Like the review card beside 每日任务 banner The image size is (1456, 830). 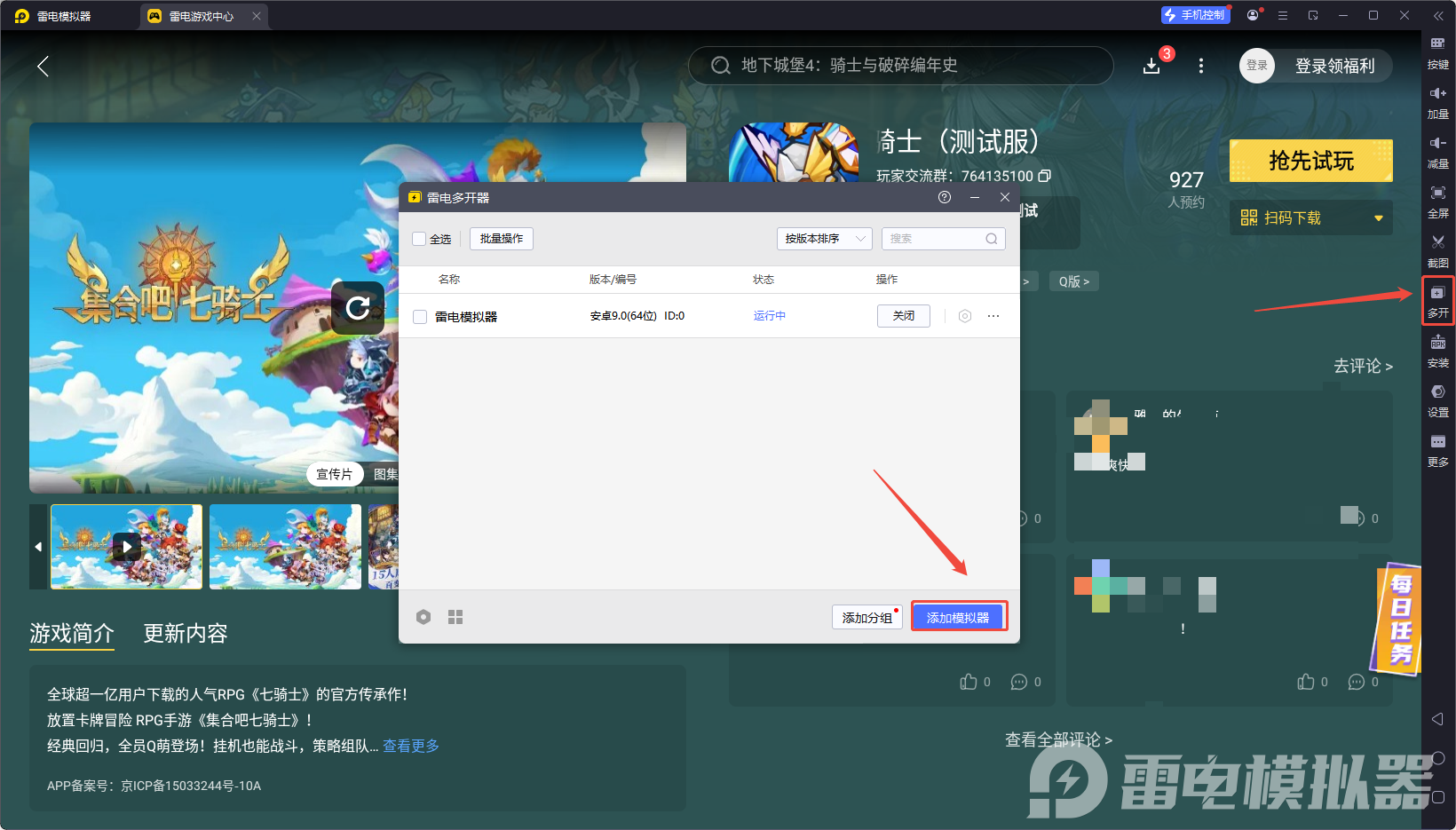click(1306, 682)
